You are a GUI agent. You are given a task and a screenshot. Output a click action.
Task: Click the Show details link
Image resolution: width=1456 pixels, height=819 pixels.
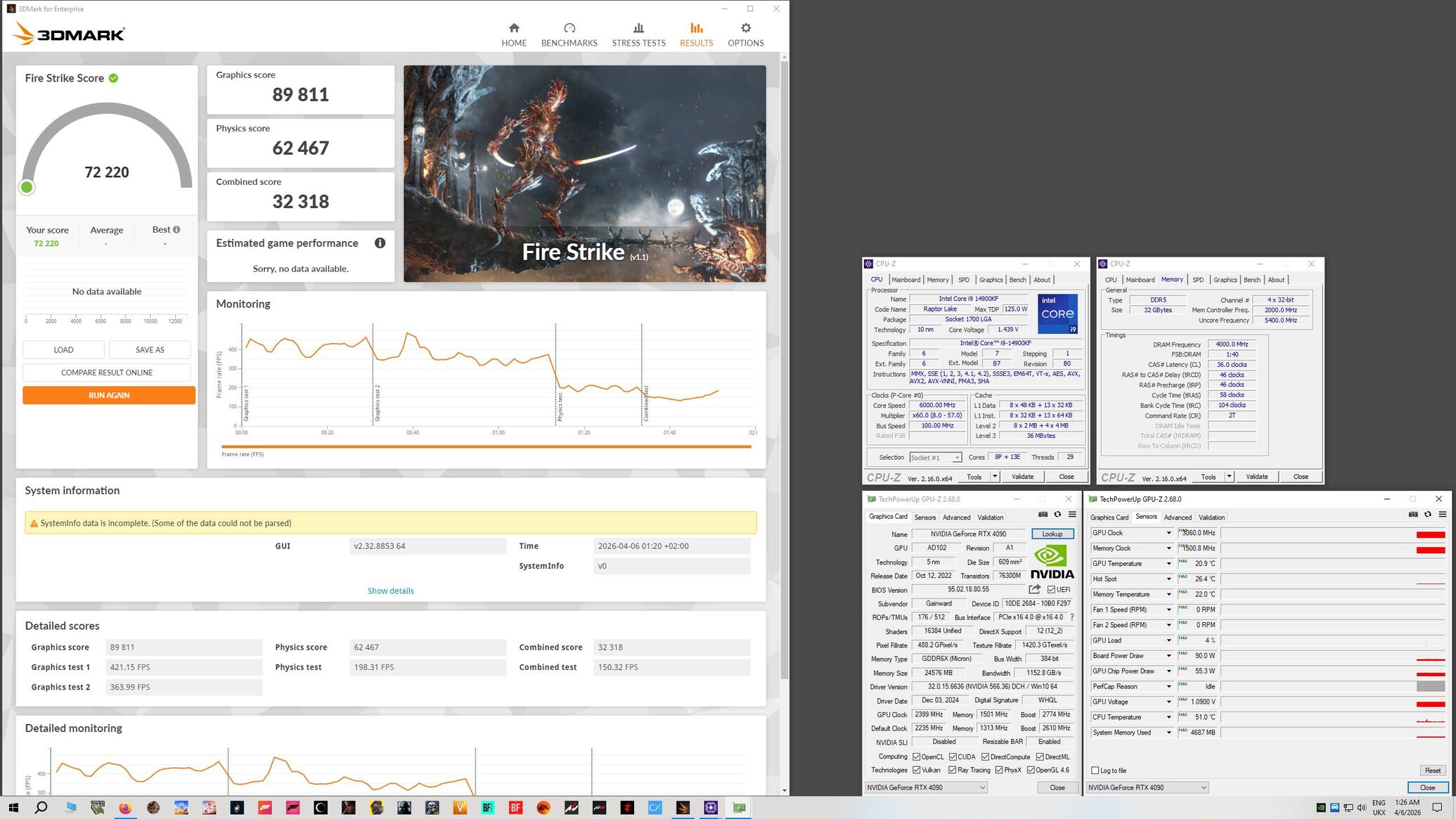pyautogui.click(x=390, y=591)
